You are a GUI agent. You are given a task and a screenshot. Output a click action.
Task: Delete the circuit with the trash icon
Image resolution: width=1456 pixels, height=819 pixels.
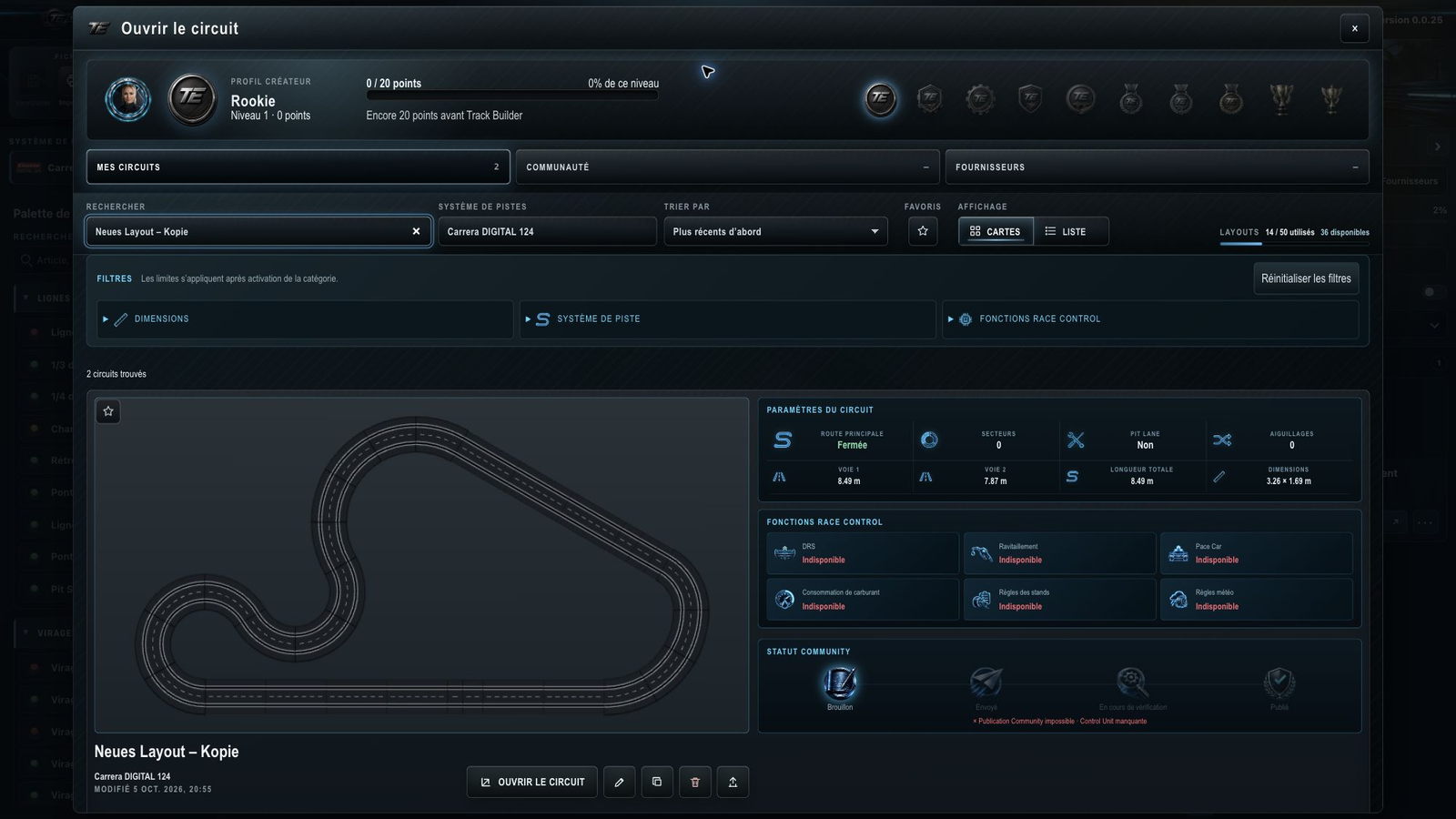695,782
